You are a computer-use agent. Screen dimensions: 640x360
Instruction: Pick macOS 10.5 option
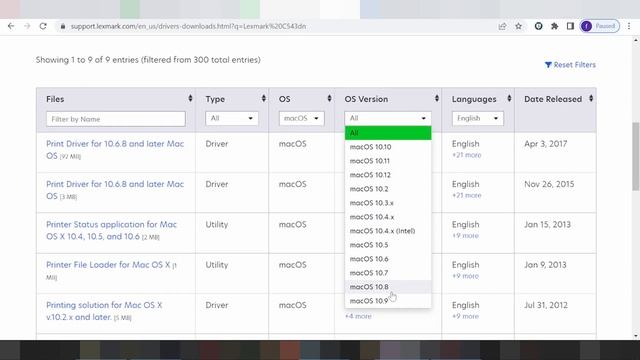point(388,245)
